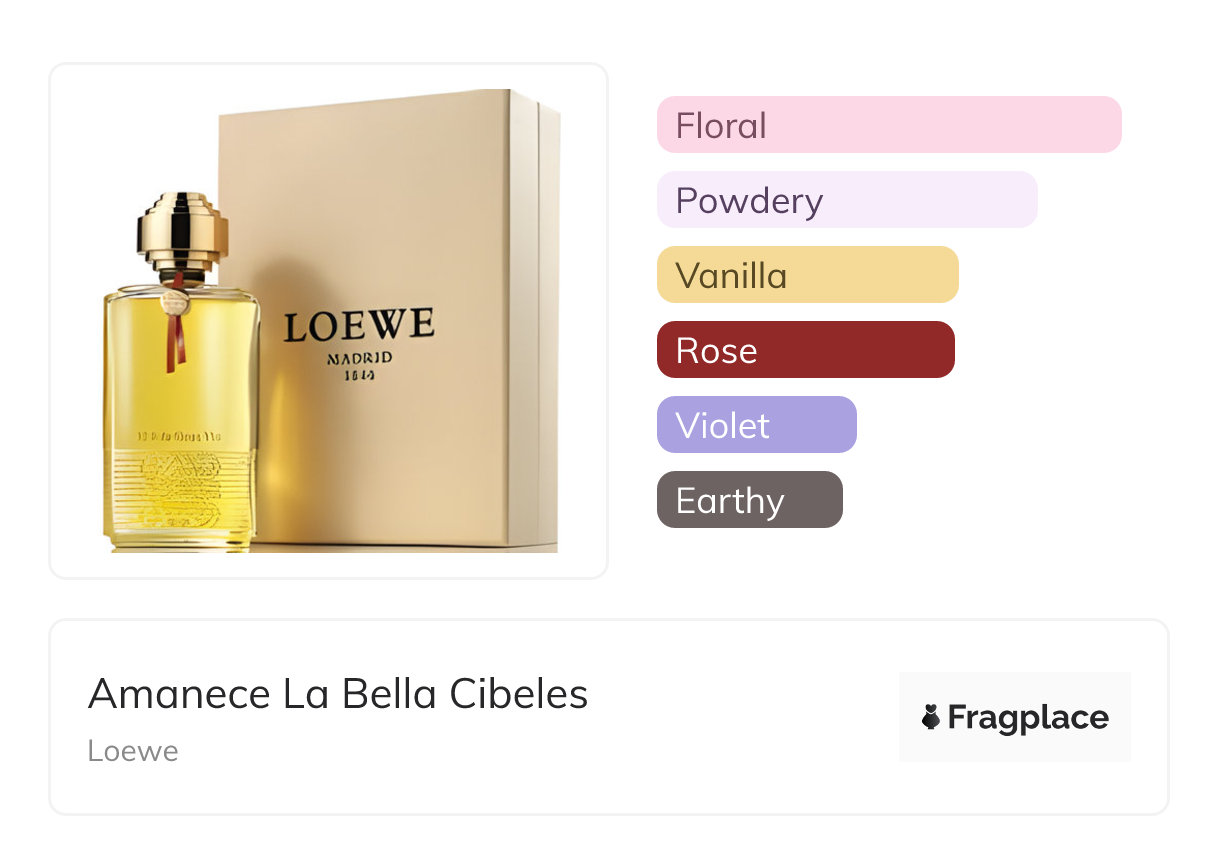The height and width of the screenshot is (864, 1218).
Task: Select the Floral accord bar
Action: [888, 125]
